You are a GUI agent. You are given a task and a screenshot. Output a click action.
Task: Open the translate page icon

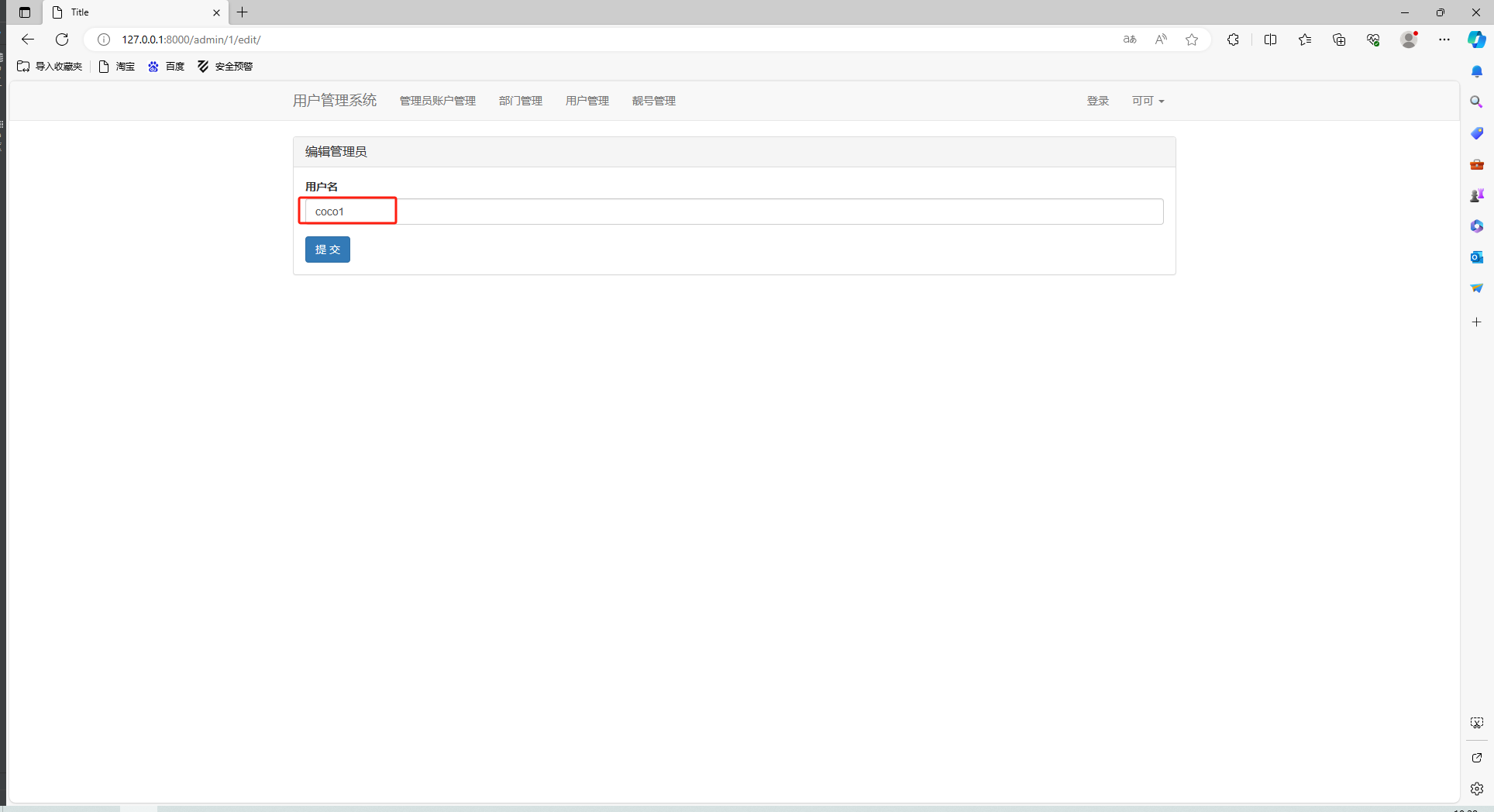[x=1130, y=40]
